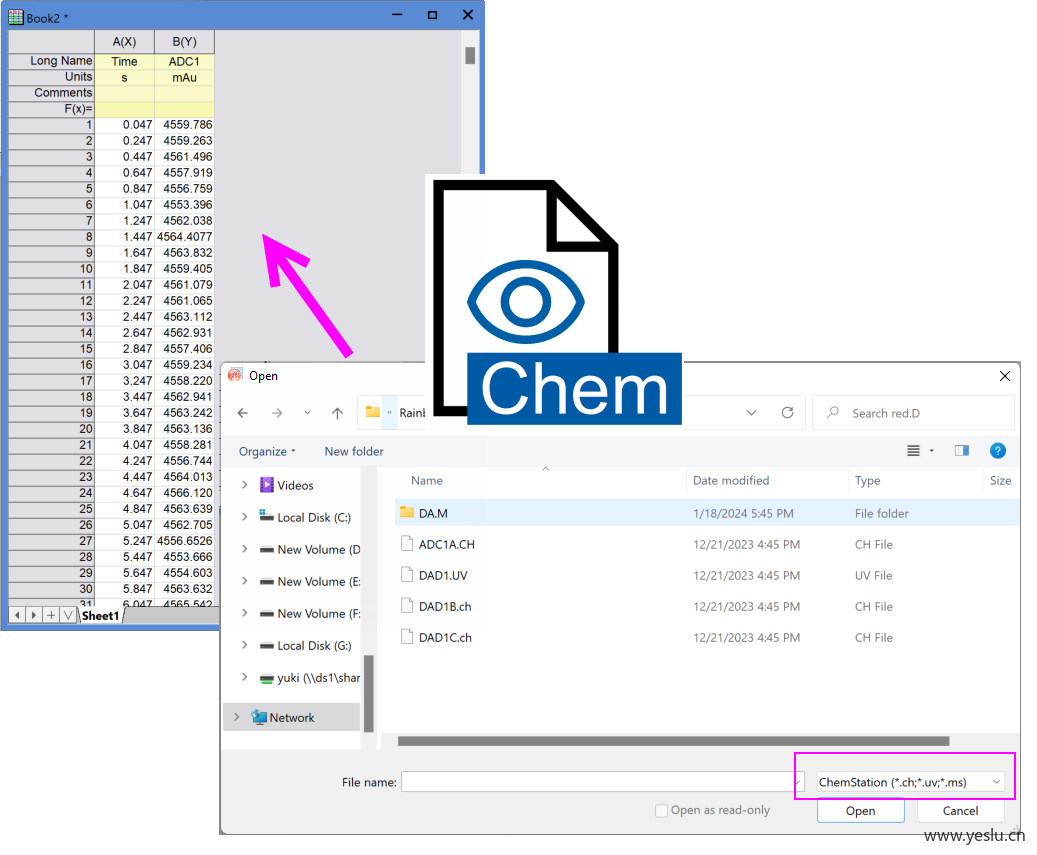
Task: Open the sheet list dropdown tab control
Action: (67, 615)
